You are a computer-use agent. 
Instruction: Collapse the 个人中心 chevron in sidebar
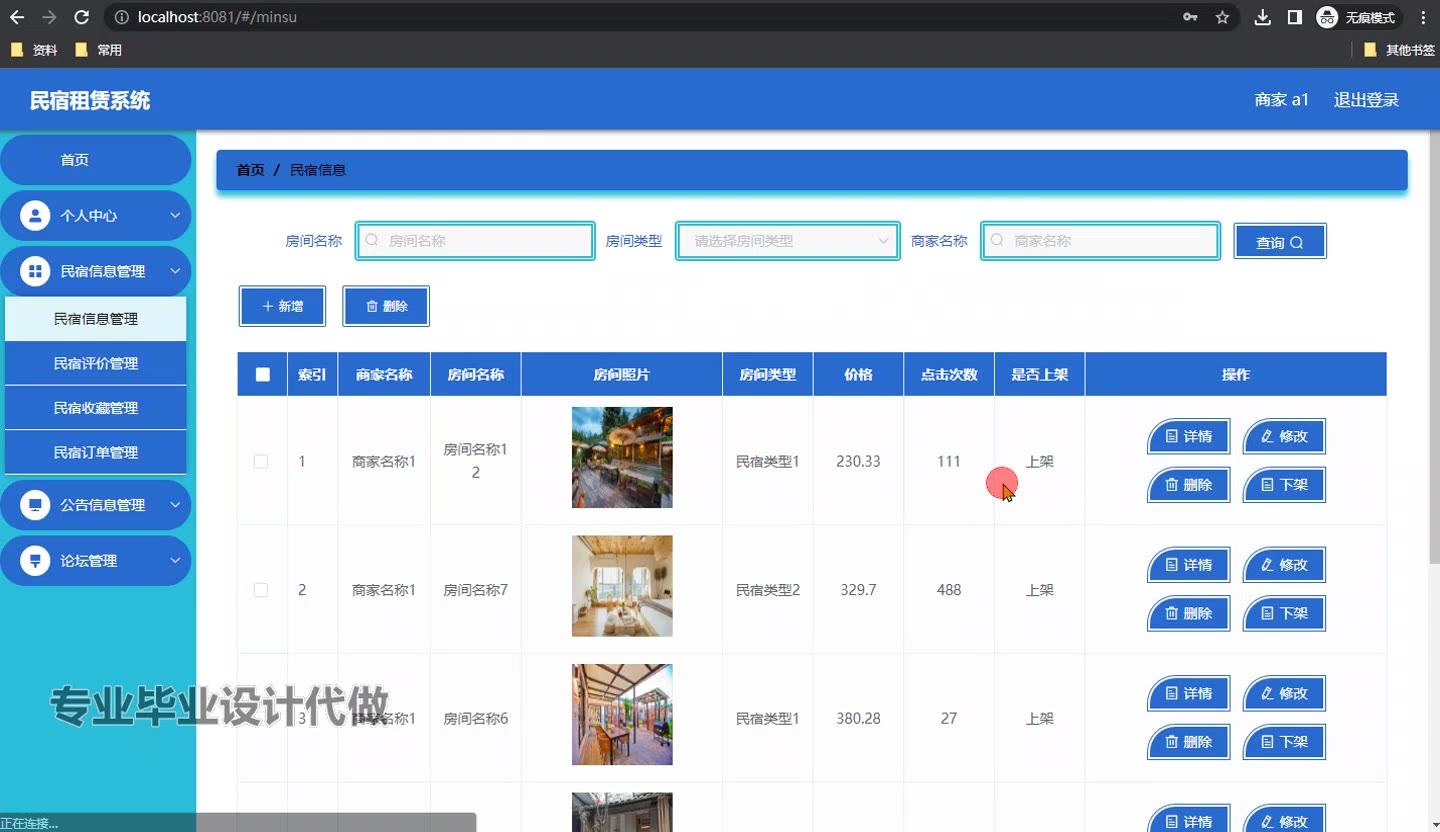(175, 216)
